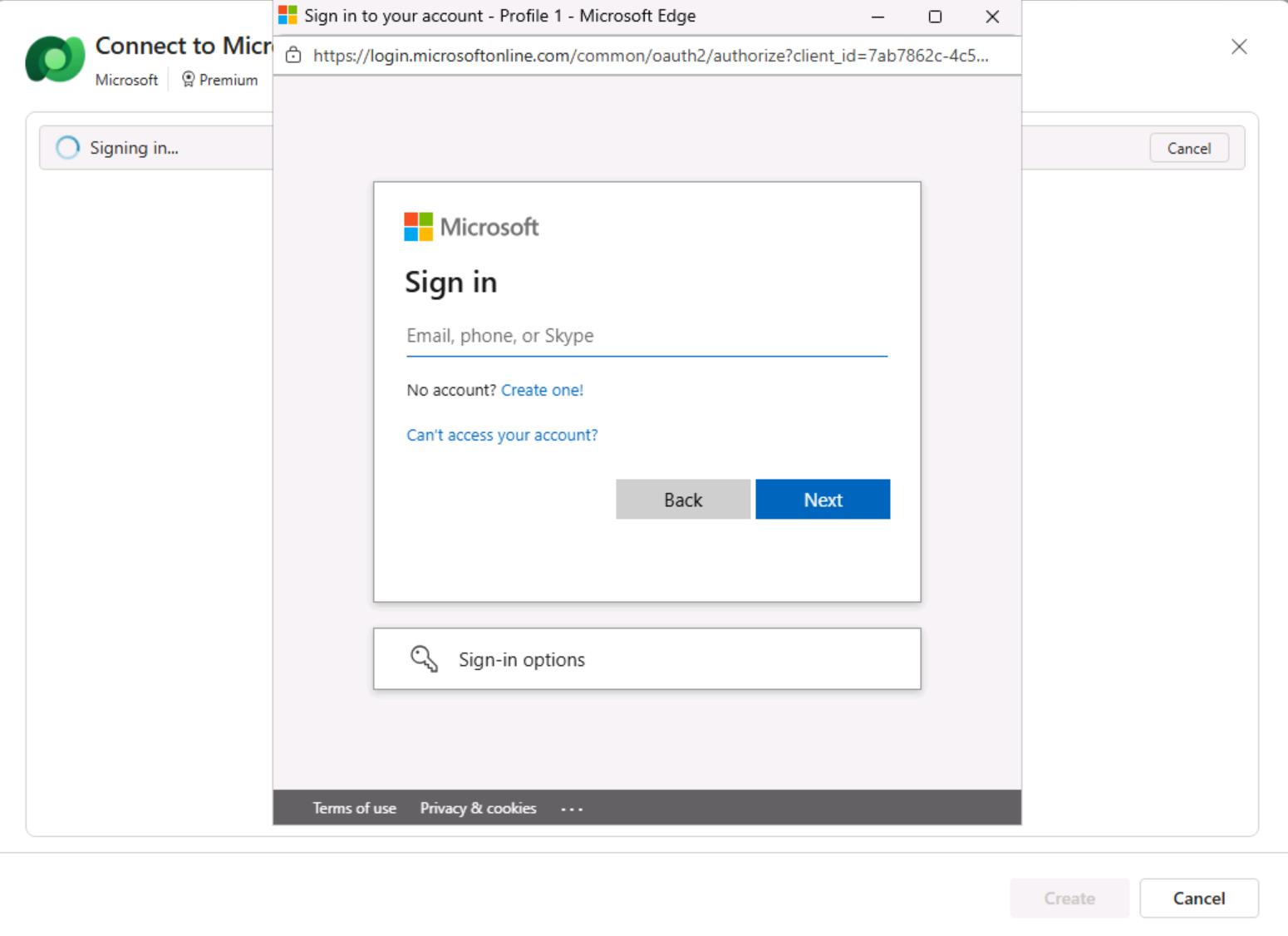Click the Signing in spinner icon
This screenshot has width=1288, height=936.
[67, 148]
